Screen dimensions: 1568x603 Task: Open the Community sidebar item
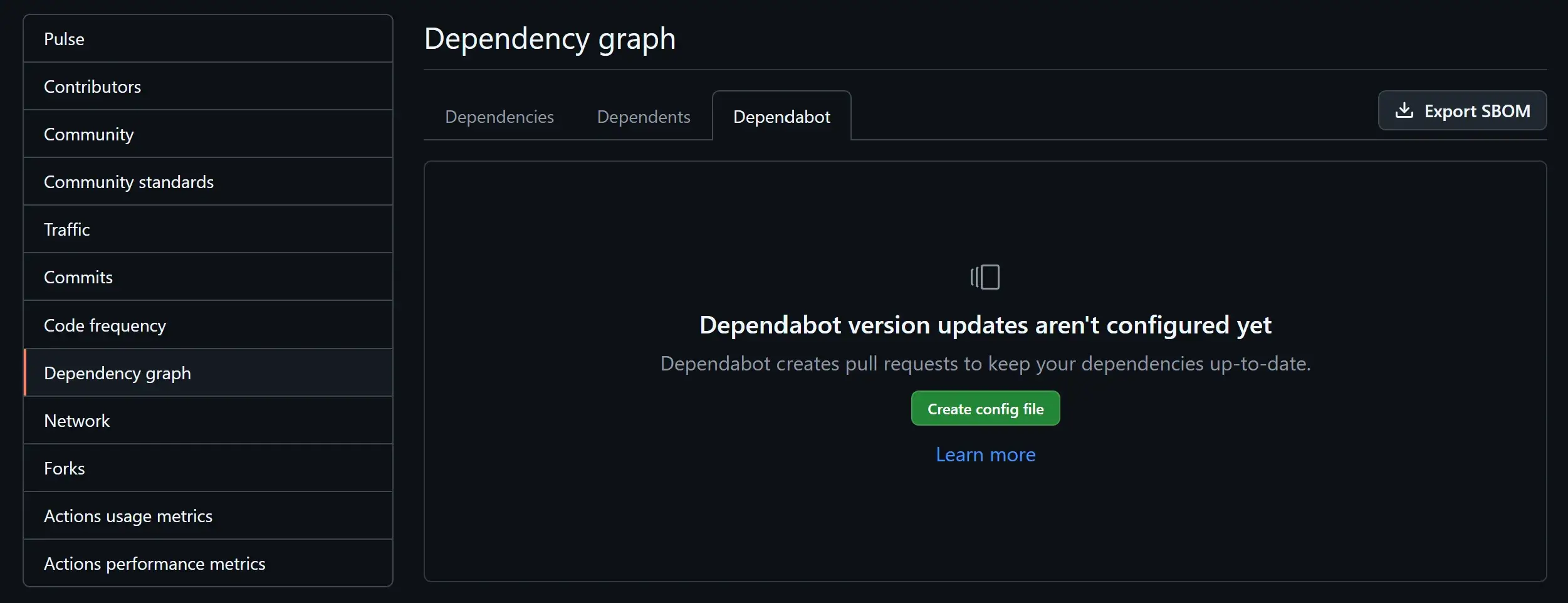pos(88,134)
